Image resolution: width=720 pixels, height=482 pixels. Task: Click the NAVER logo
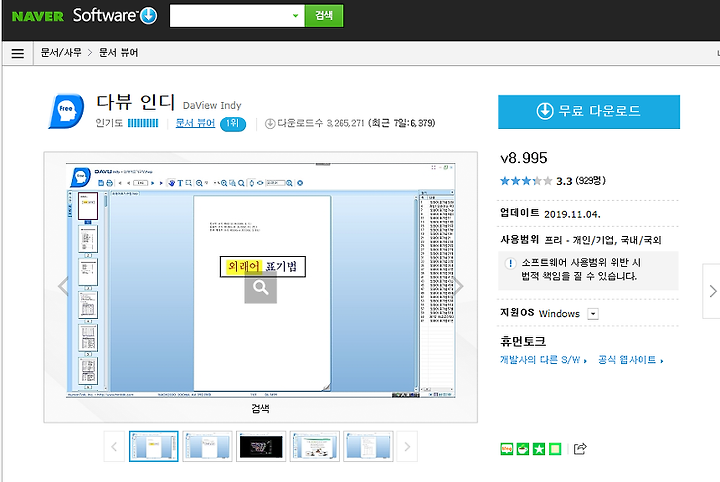tap(38, 16)
